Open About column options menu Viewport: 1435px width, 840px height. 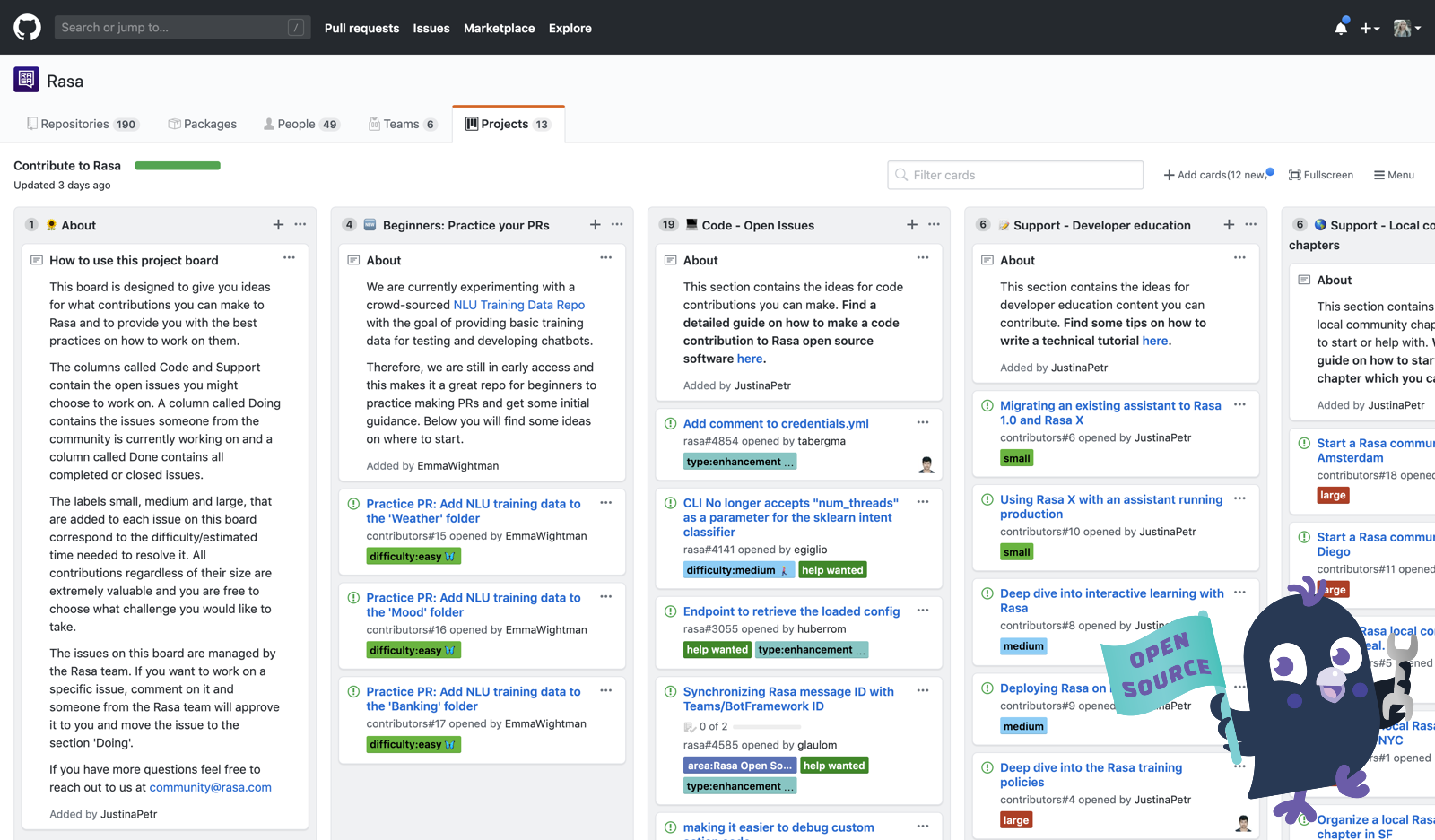point(300,225)
